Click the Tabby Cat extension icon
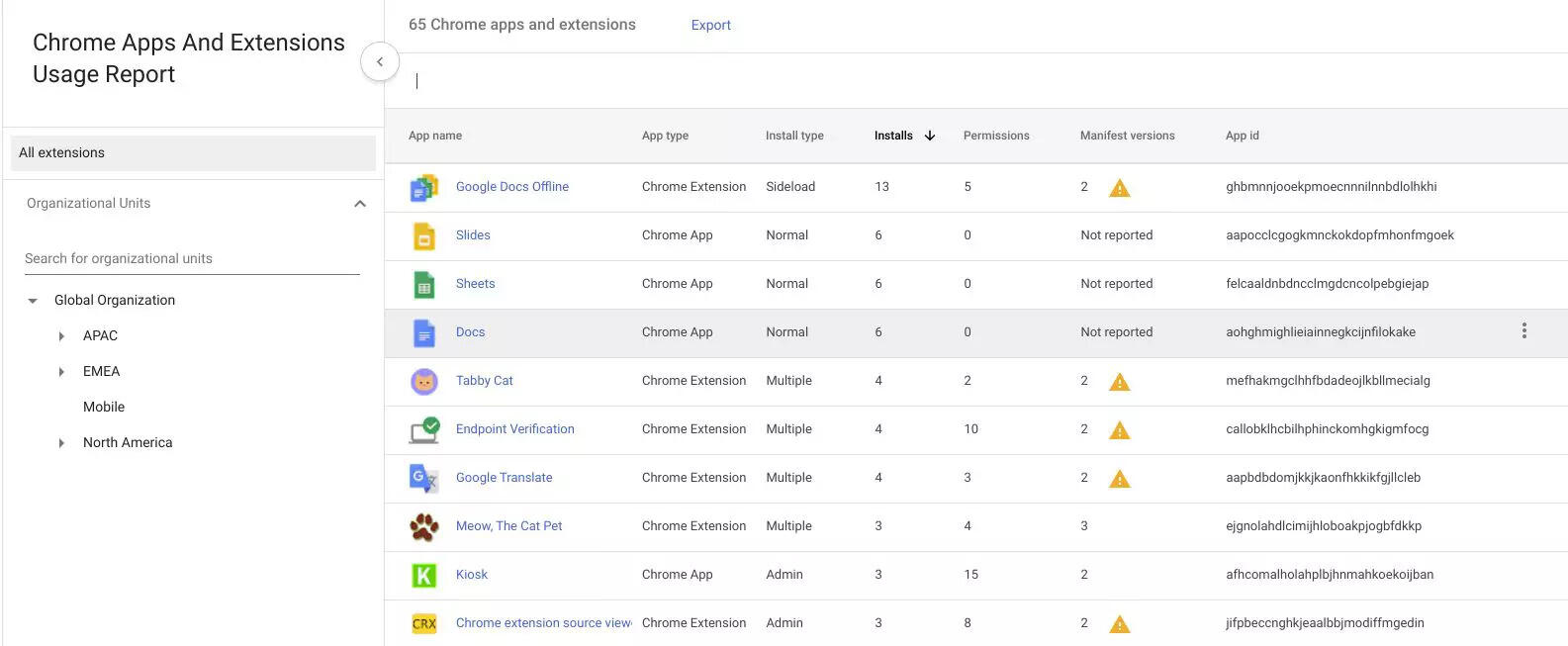The width and height of the screenshot is (1568, 646). click(423, 381)
